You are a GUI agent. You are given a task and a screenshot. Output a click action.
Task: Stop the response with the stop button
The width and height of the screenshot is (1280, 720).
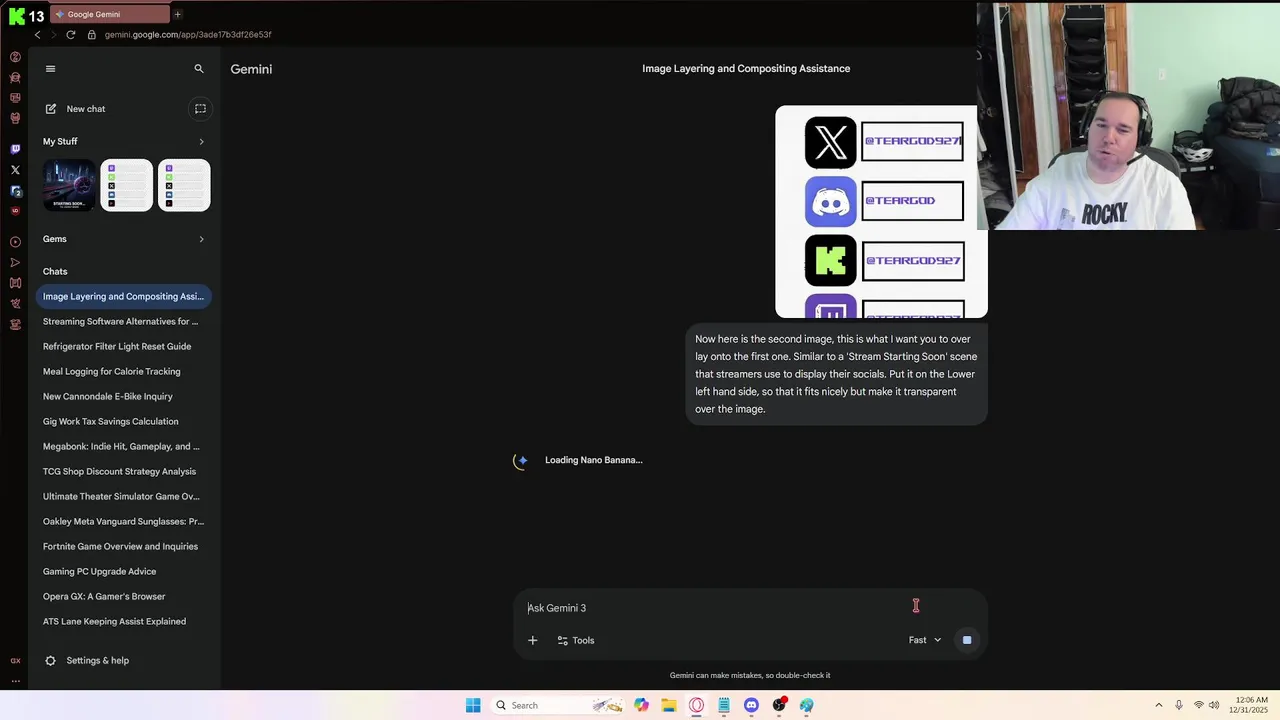click(x=967, y=640)
